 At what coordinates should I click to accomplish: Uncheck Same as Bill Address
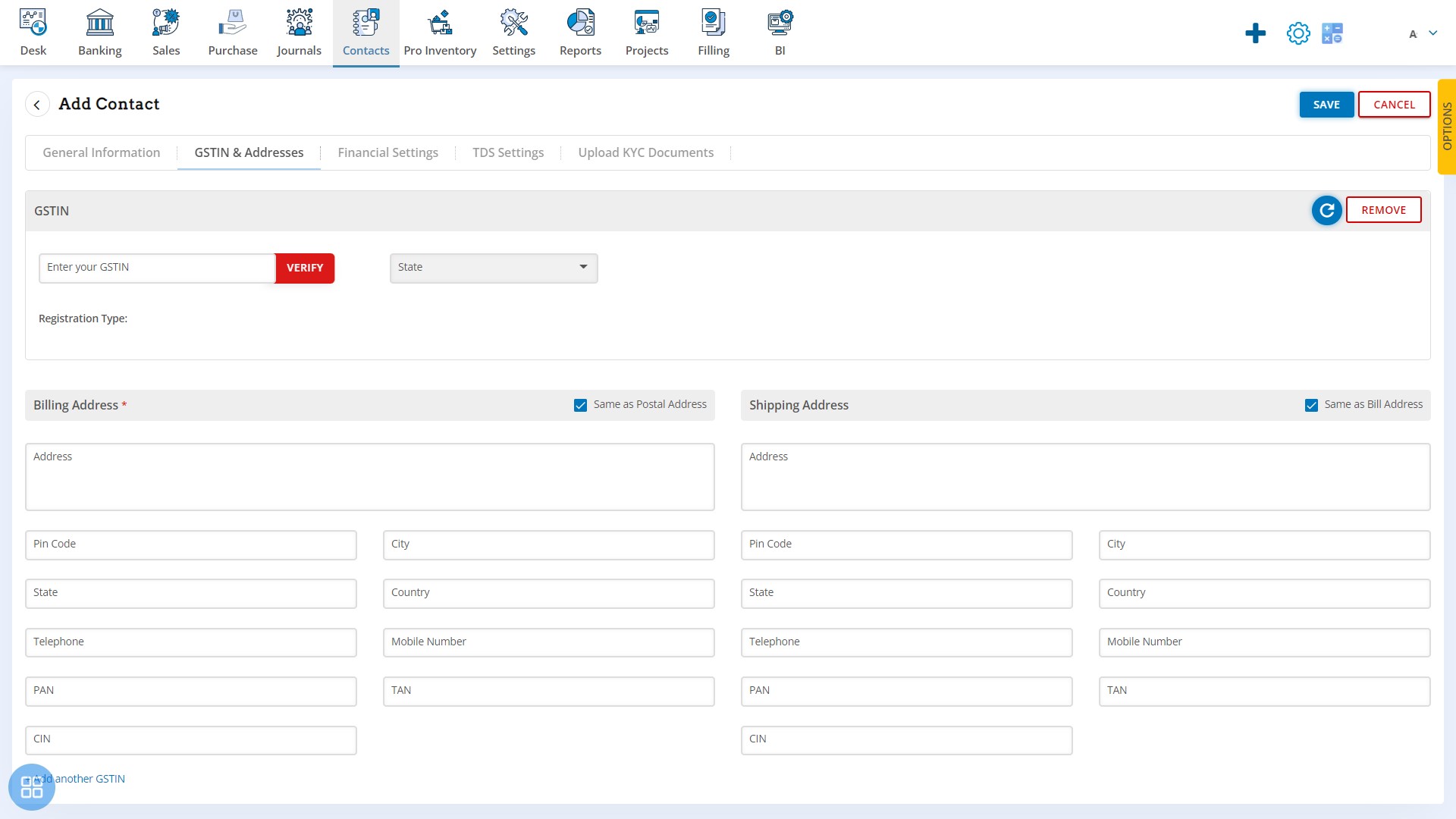point(1311,406)
